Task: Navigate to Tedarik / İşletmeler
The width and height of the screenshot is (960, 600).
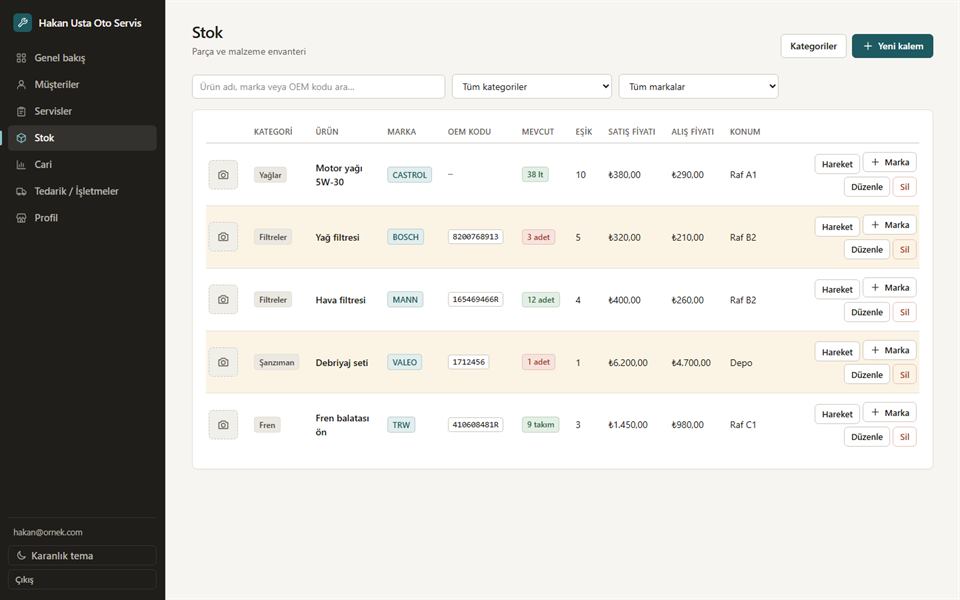Action: [82, 191]
